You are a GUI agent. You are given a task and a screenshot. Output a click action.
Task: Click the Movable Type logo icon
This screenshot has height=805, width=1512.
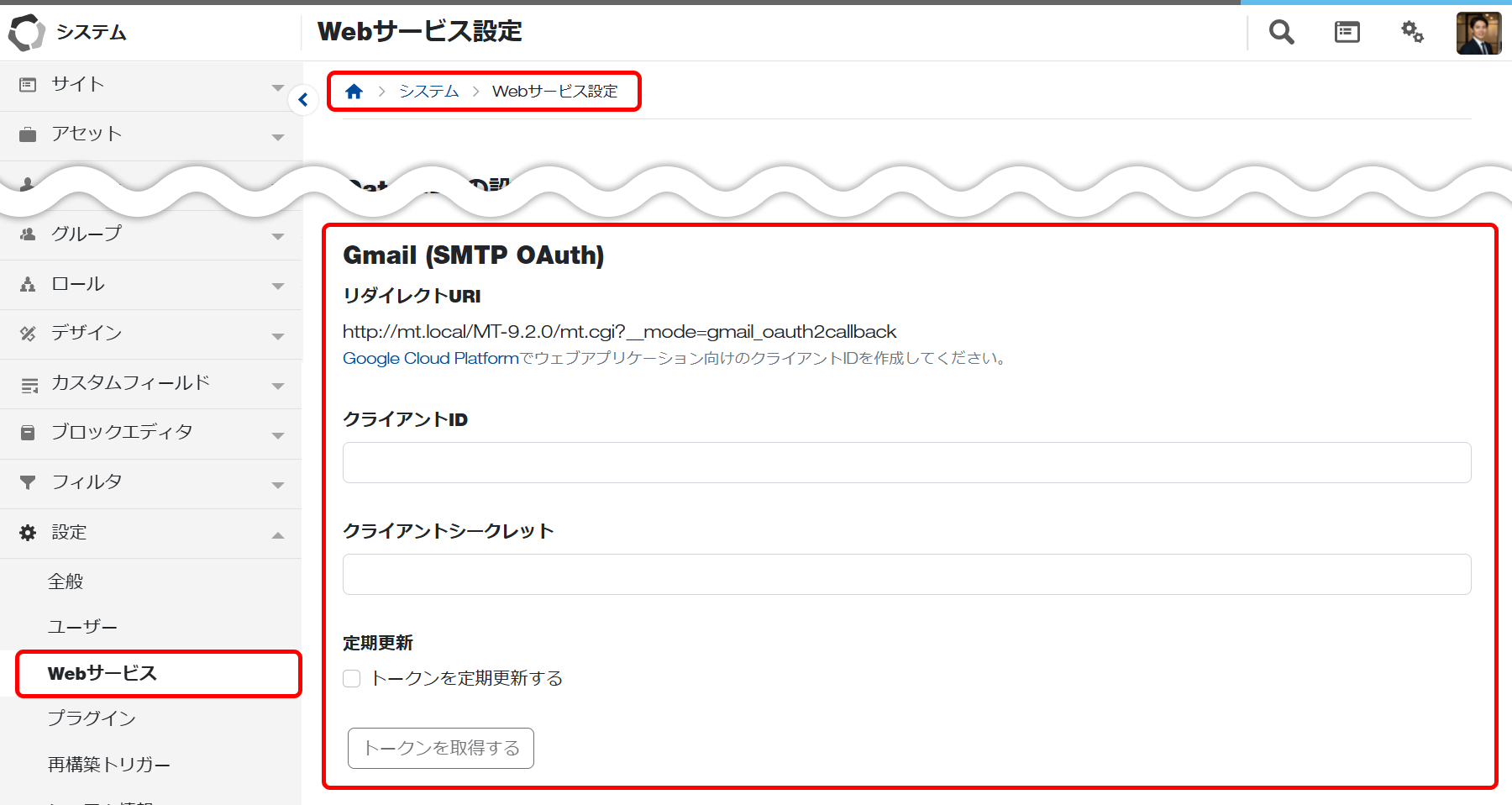[26, 33]
